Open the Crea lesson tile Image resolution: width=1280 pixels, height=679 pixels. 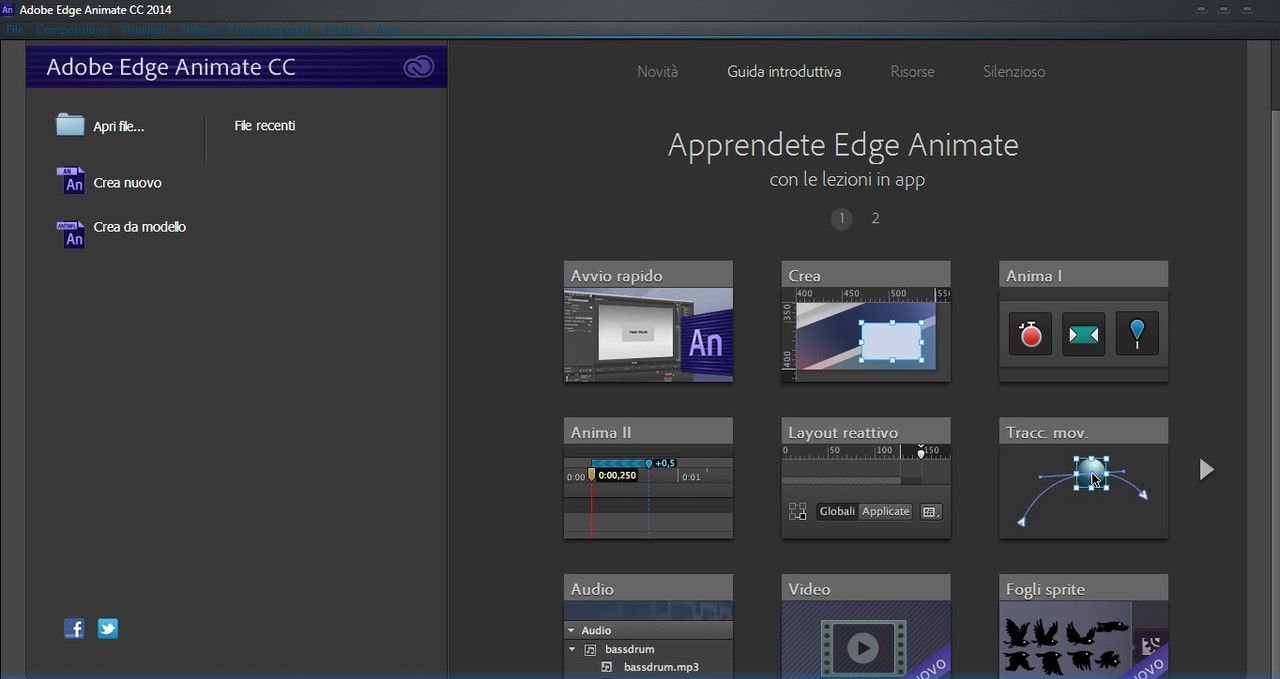866,321
